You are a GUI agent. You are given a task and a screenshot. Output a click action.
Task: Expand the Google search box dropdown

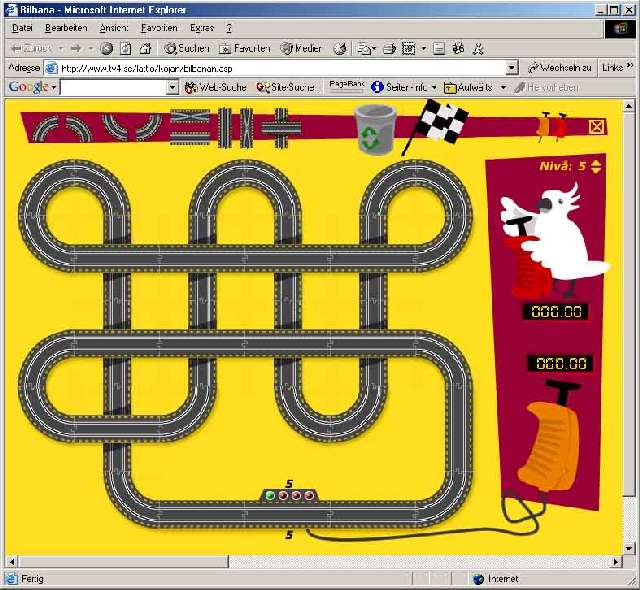(x=171, y=88)
